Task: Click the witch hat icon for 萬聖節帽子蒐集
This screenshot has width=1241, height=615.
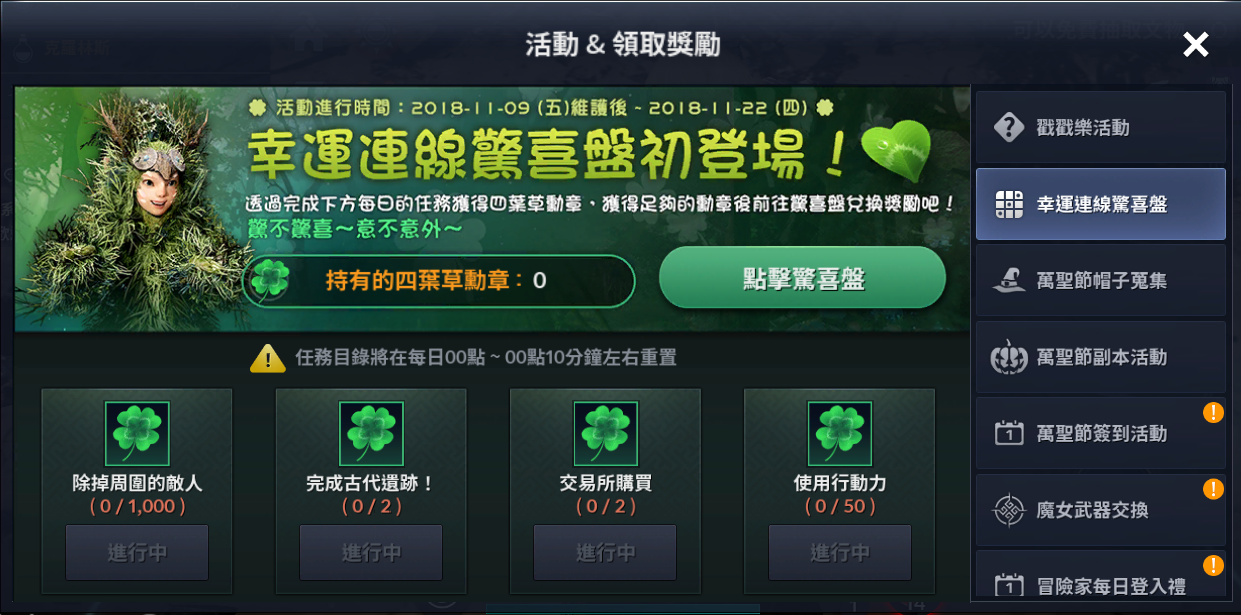Action: 1009,281
